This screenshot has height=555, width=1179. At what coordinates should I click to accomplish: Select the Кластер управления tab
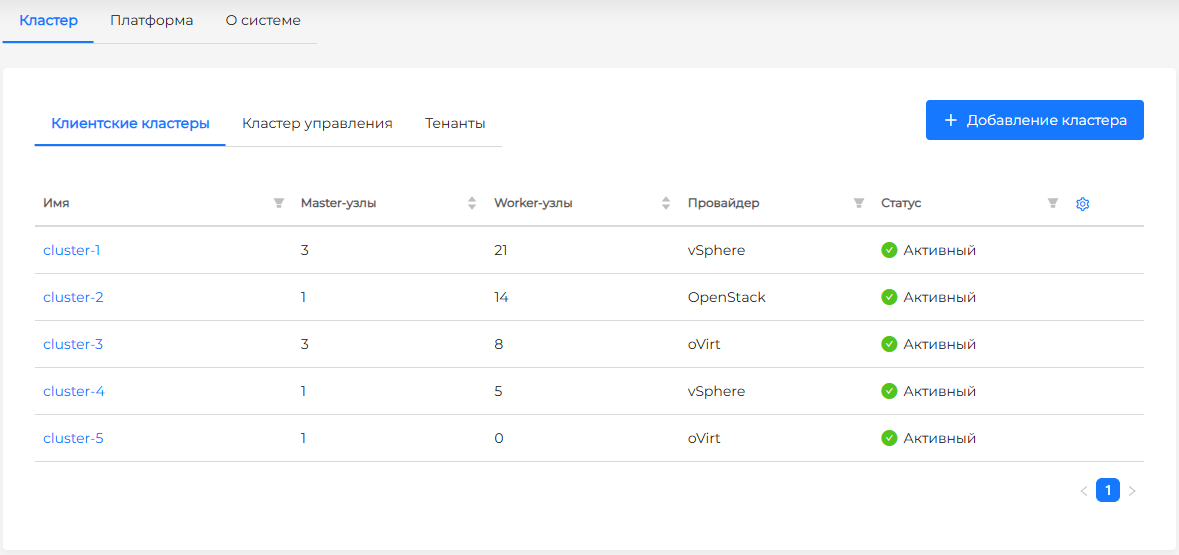[317, 123]
